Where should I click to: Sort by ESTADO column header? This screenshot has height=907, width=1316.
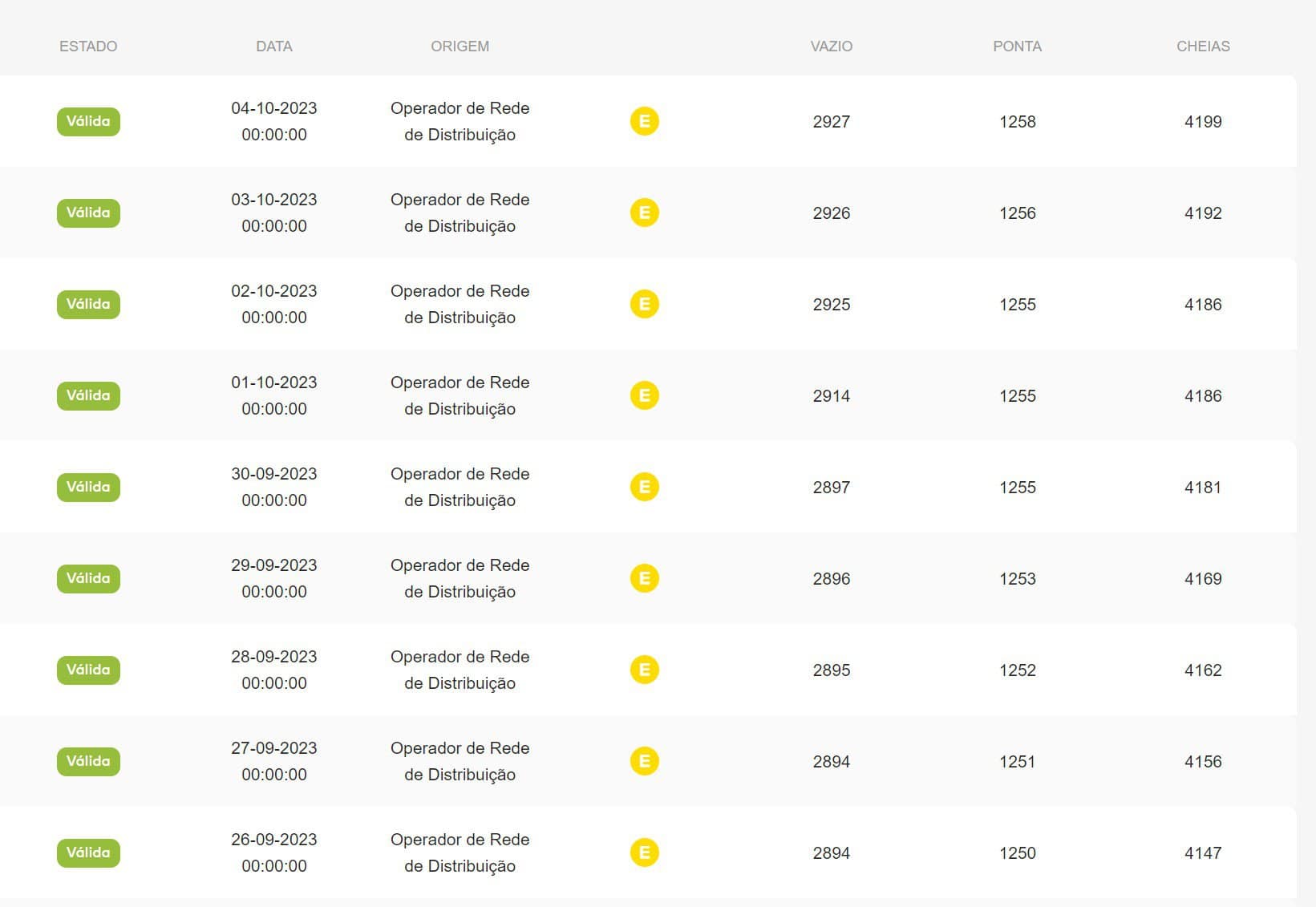[x=88, y=47]
